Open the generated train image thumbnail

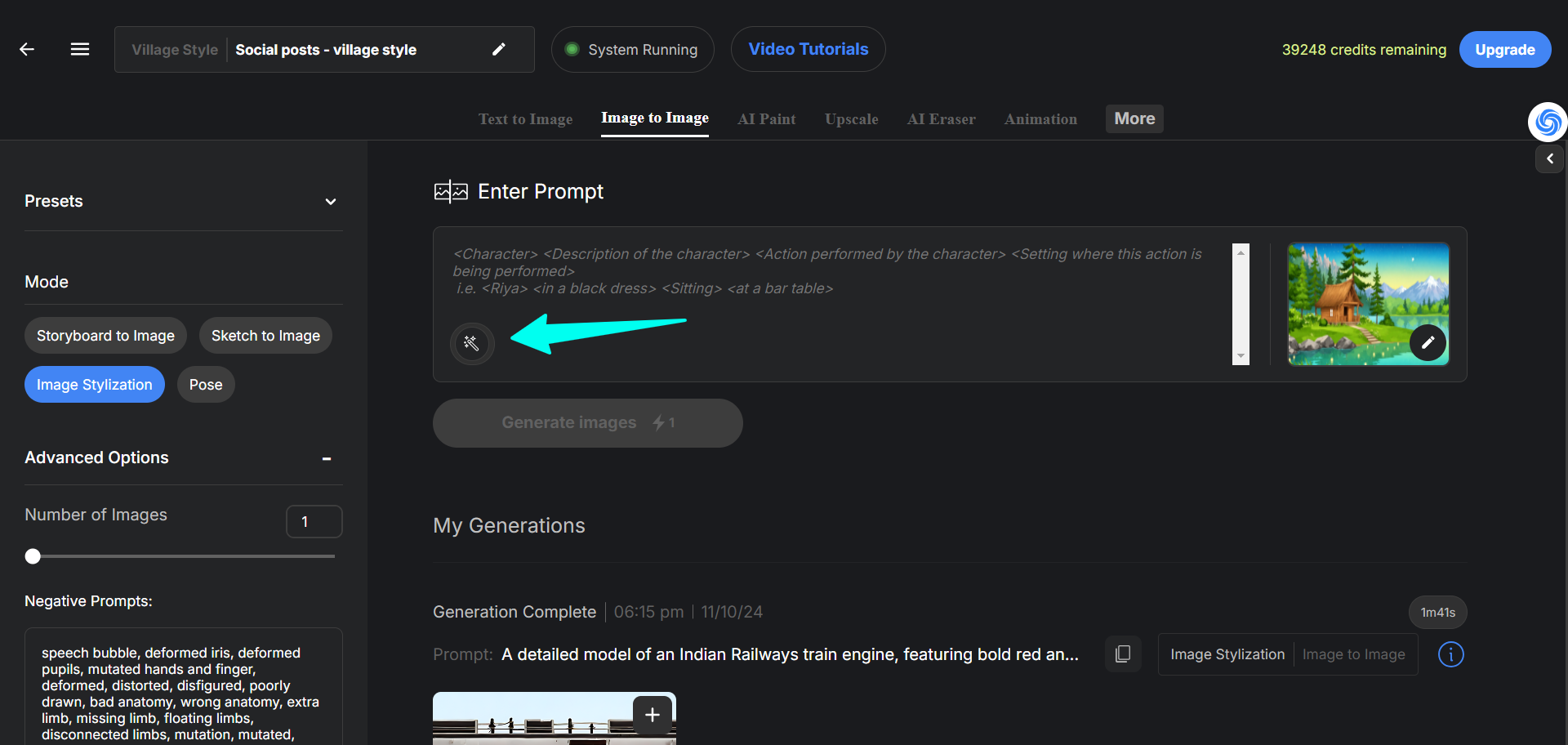point(554,719)
